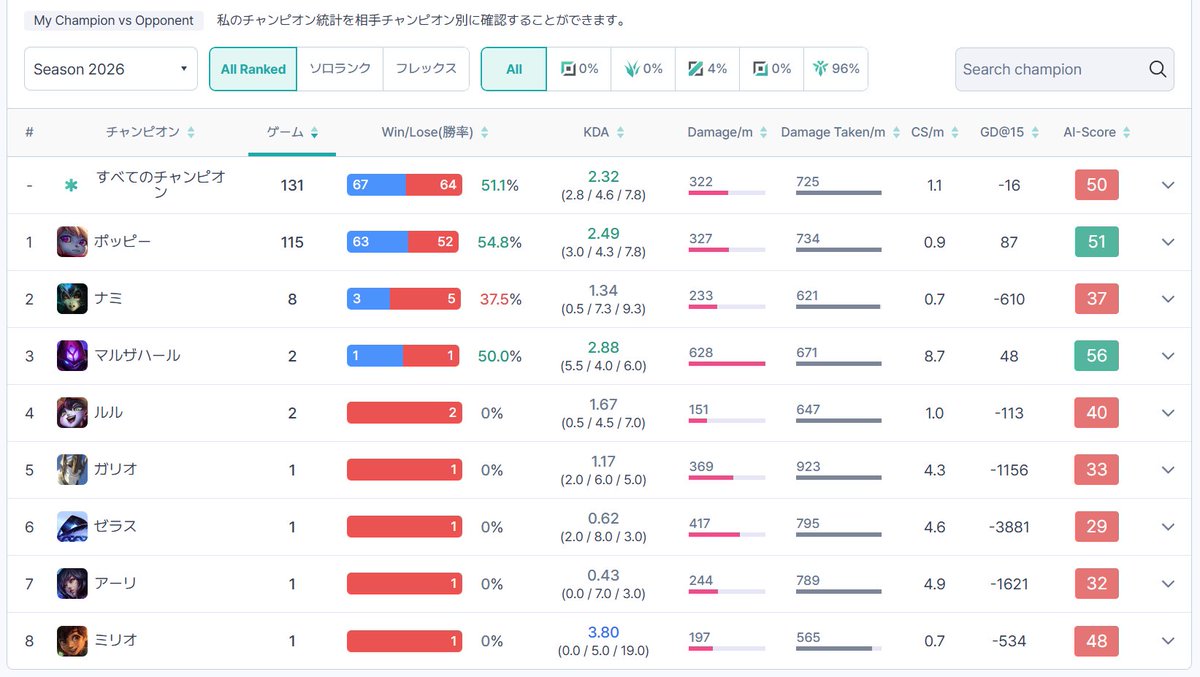Click the ポッピー champion name
The image size is (1200, 677).
point(122,242)
